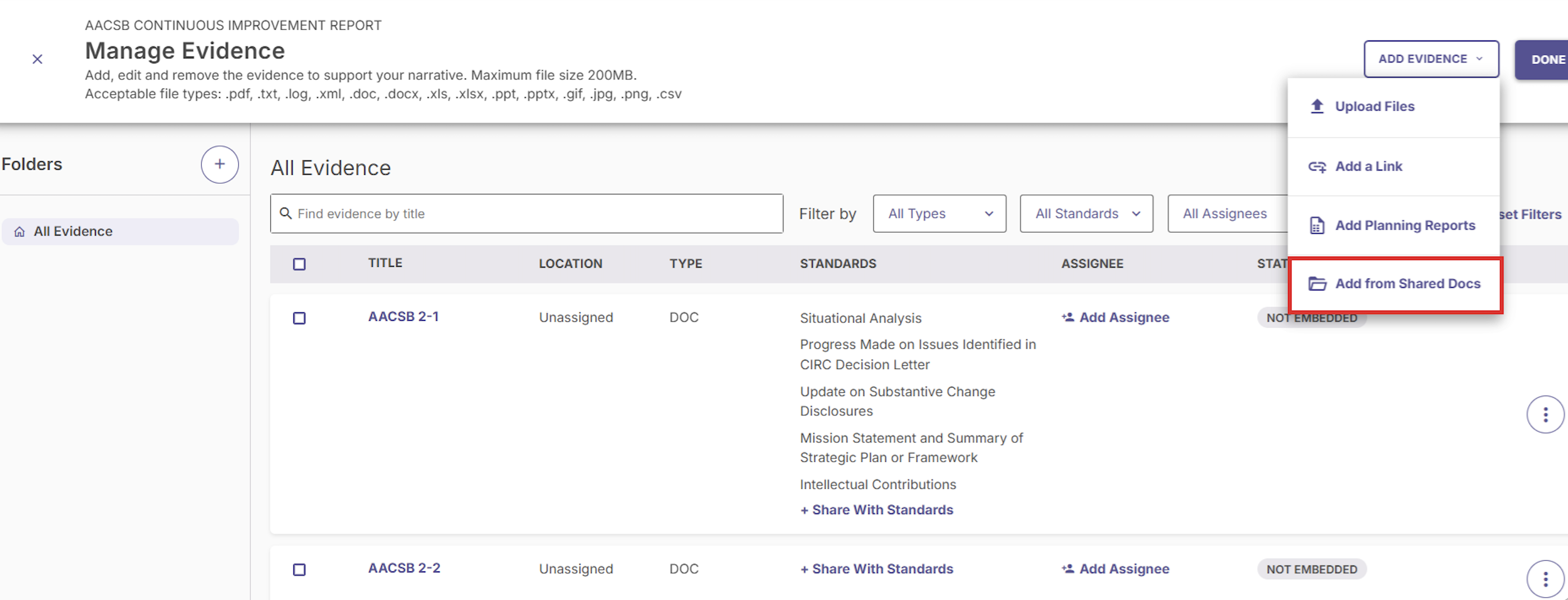
Task: Click the Upload Files icon in menu
Action: pyautogui.click(x=1317, y=106)
